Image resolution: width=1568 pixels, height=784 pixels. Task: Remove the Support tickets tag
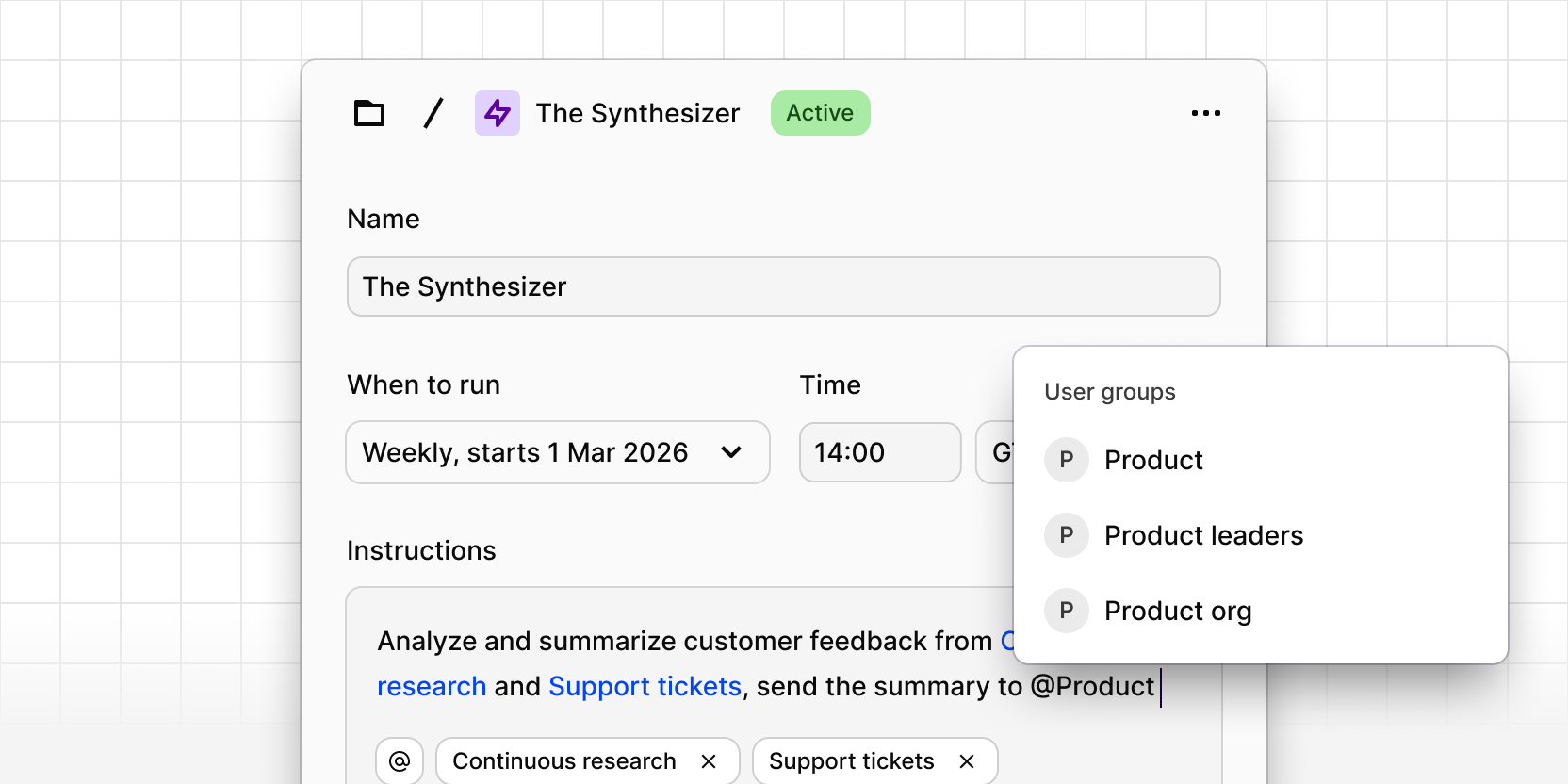[966, 761]
